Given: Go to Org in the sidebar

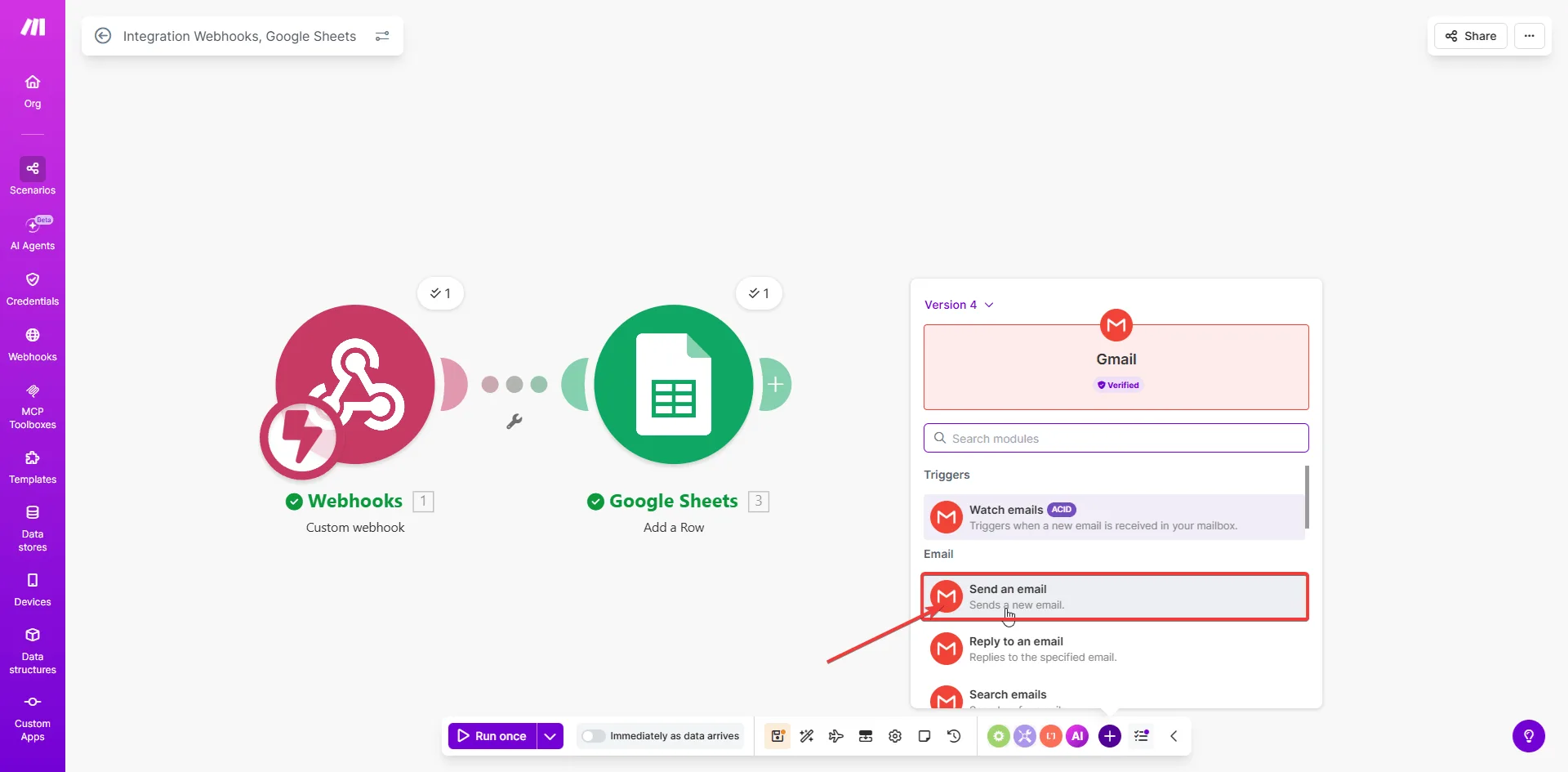Looking at the screenshot, I should [33, 91].
